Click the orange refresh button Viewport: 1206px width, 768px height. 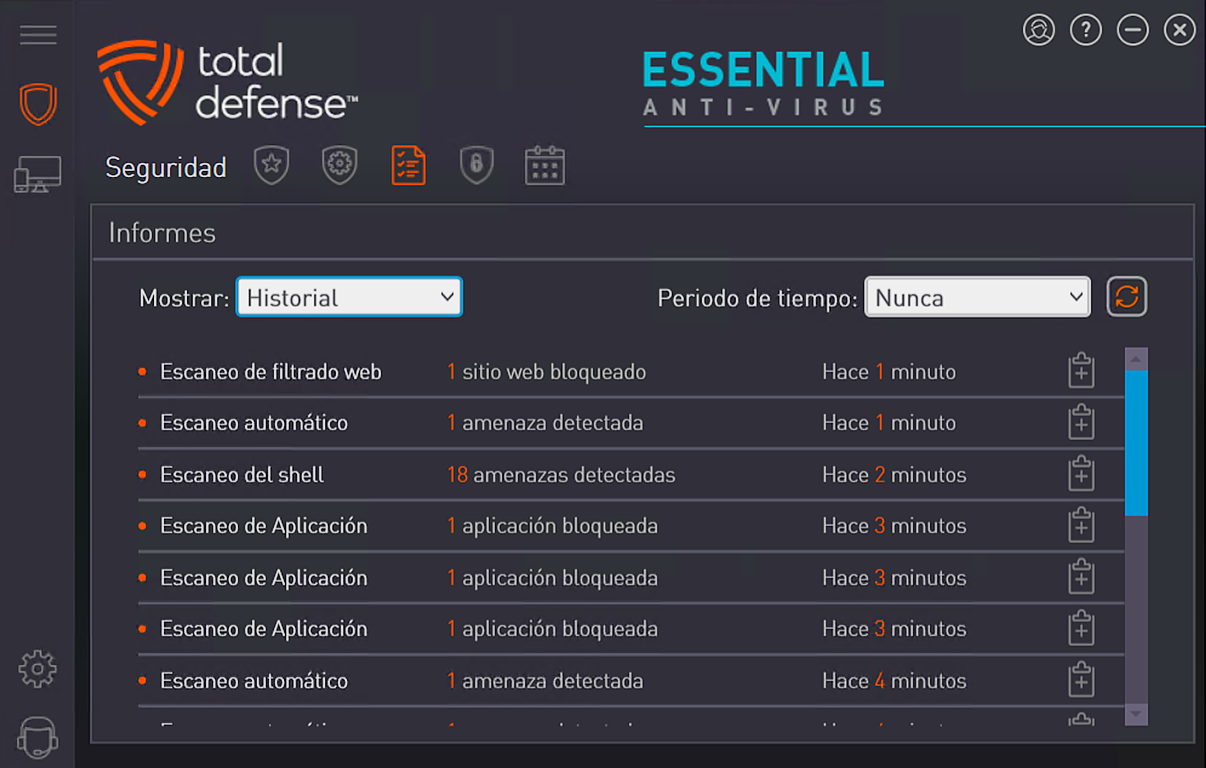[1126, 296]
